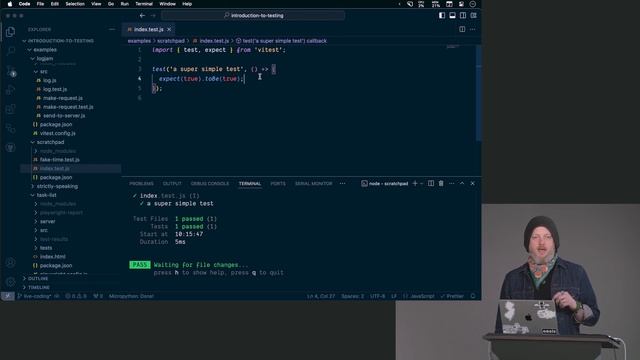The height and width of the screenshot is (360, 640).
Task: Click the live-coding branch in status bar
Action: (x=35, y=296)
